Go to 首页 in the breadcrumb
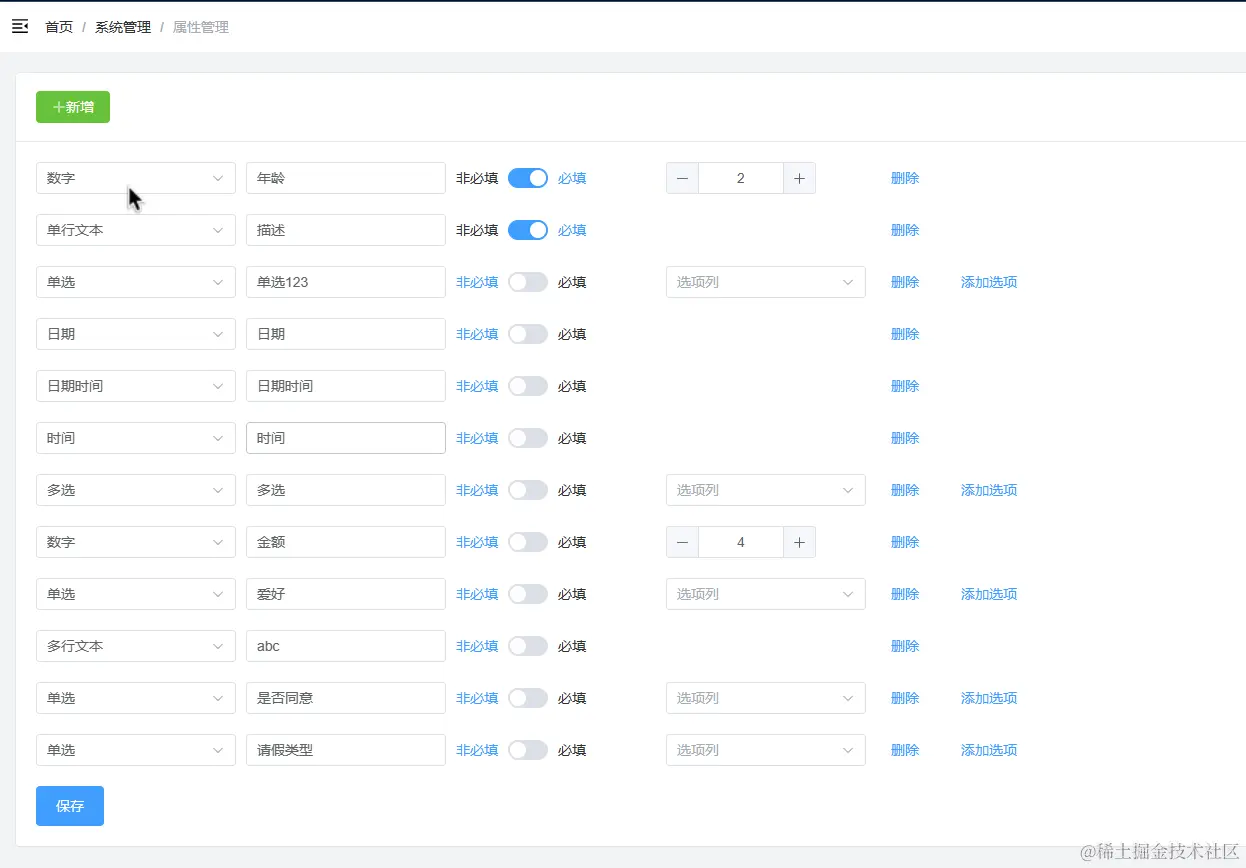Image resolution: width=1246 pixels, height=868 pixels. pyautogui.click(x=59, y=27)
